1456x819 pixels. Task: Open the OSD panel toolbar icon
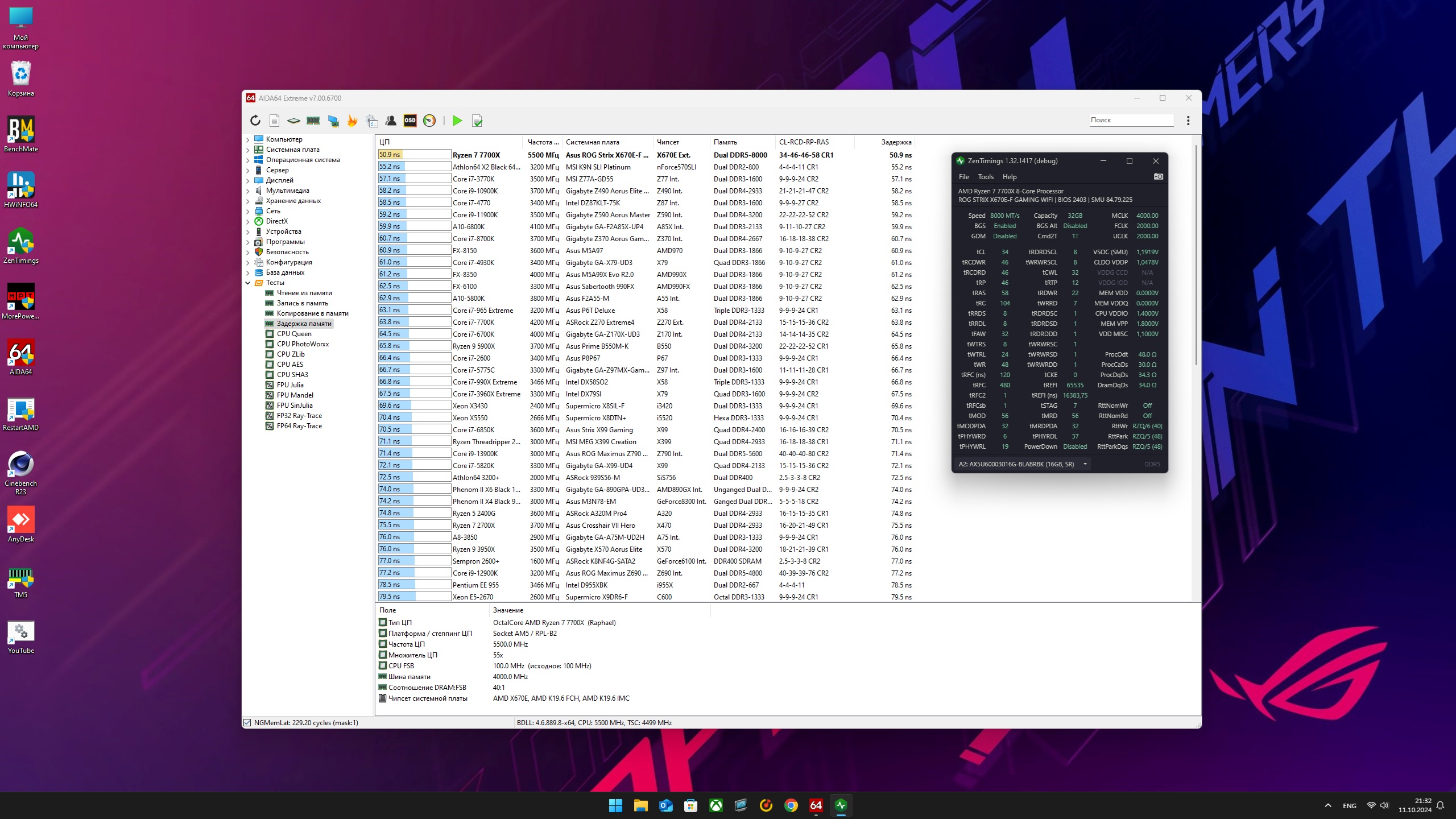tap(410, 121)
